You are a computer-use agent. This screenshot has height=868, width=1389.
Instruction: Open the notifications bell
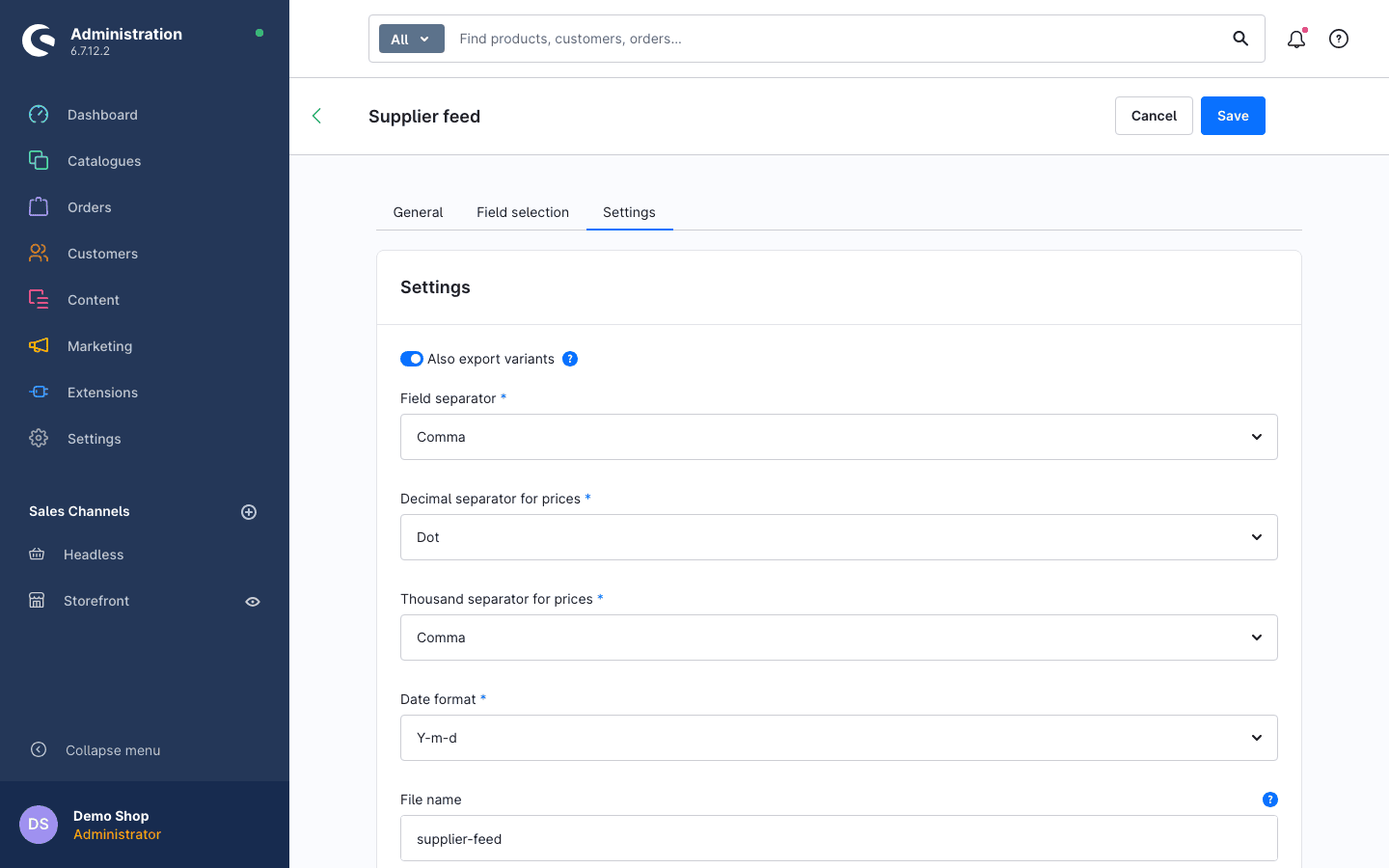(1296, 39)
